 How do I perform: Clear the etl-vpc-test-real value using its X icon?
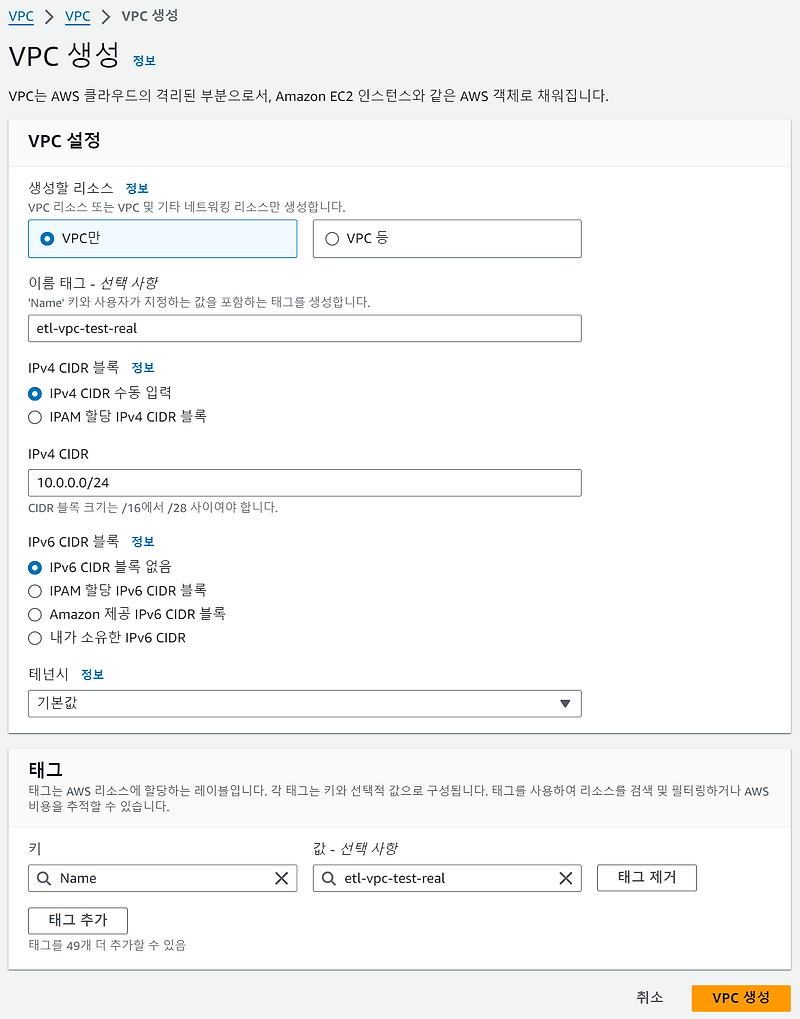[567, 878]
